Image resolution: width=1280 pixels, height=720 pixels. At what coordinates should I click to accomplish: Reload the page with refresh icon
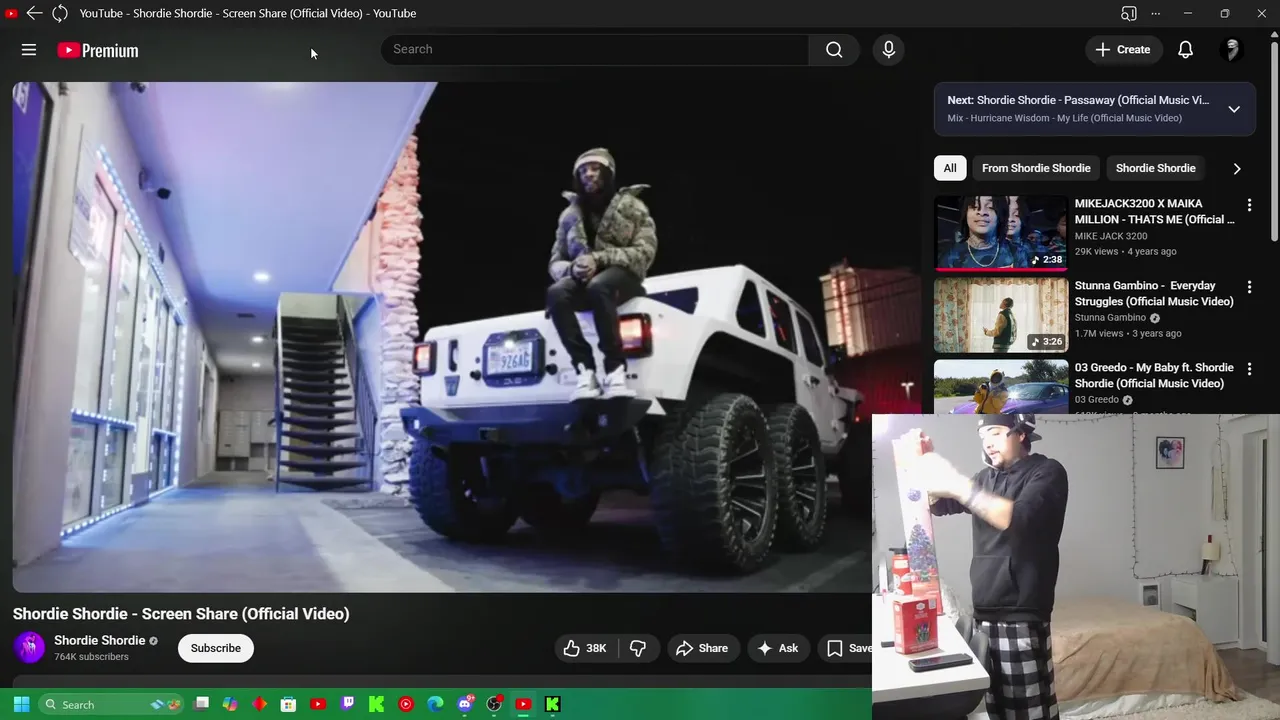click(60, 13)
